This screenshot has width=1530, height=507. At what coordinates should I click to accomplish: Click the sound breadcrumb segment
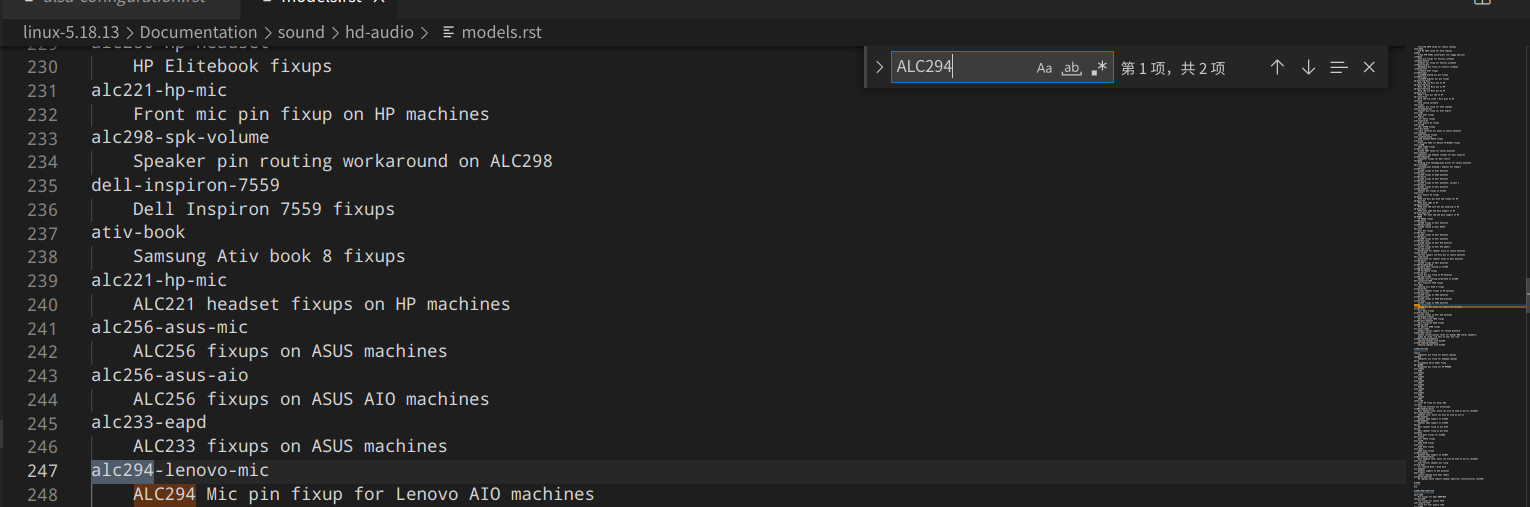tap(301, 32)
